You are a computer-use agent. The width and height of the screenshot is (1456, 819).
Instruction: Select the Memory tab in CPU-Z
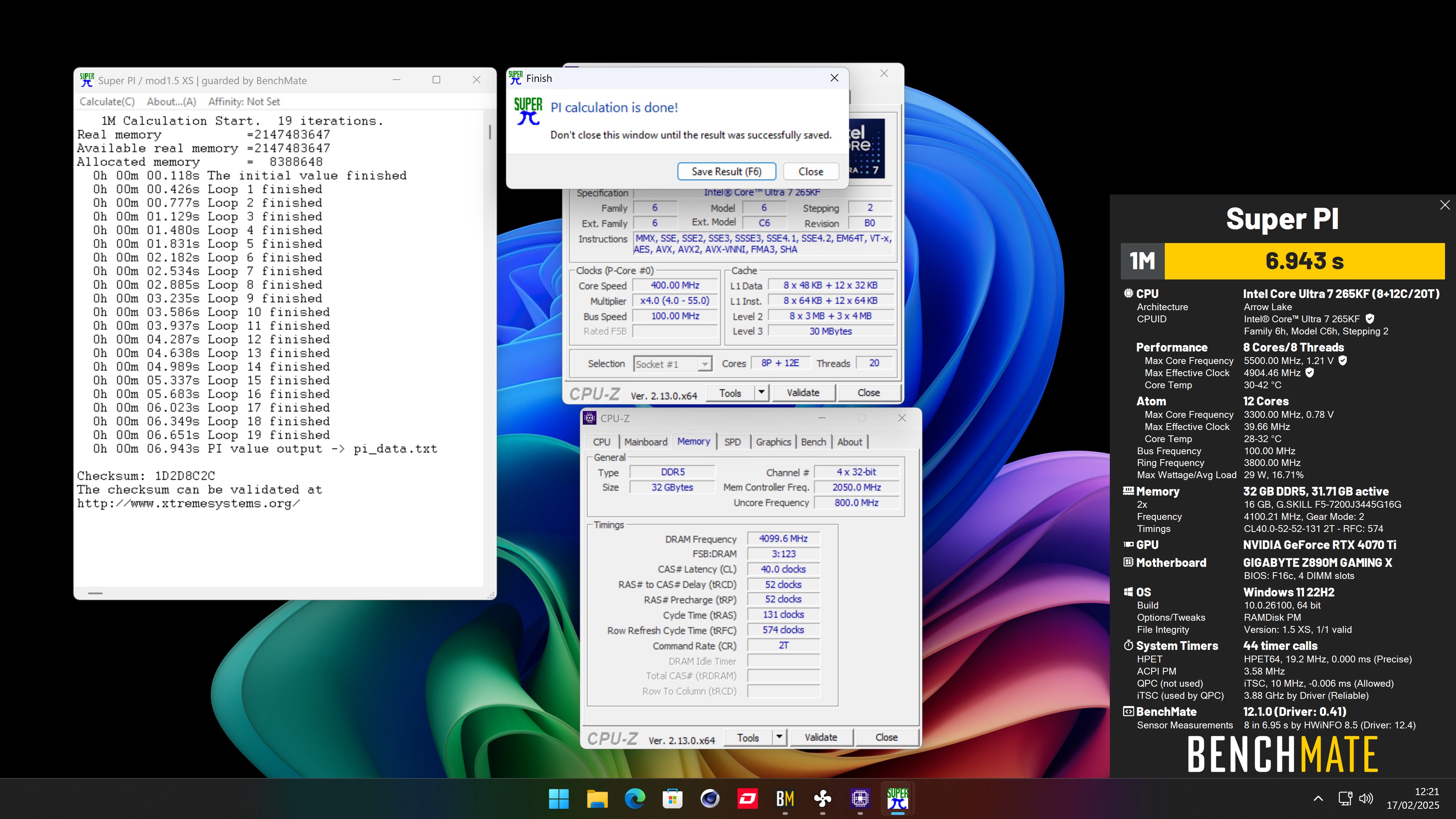pos(693,441)
